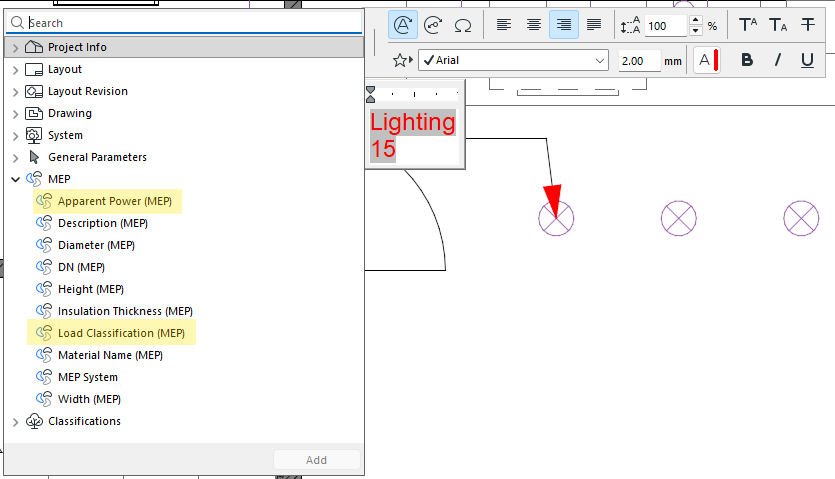Align text left

pos(504,25)
